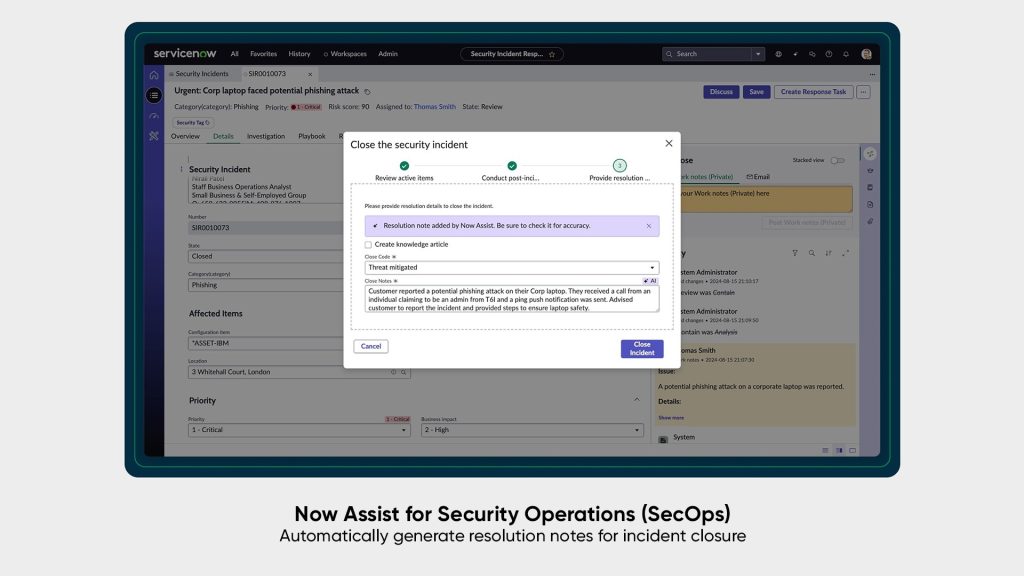
Task: Favorite the Security Incident Response star
Action: (552, 54)
